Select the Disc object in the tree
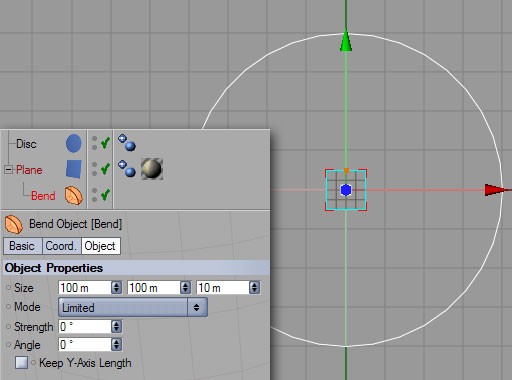Screen dimensions: 512x380 (26, 144)
